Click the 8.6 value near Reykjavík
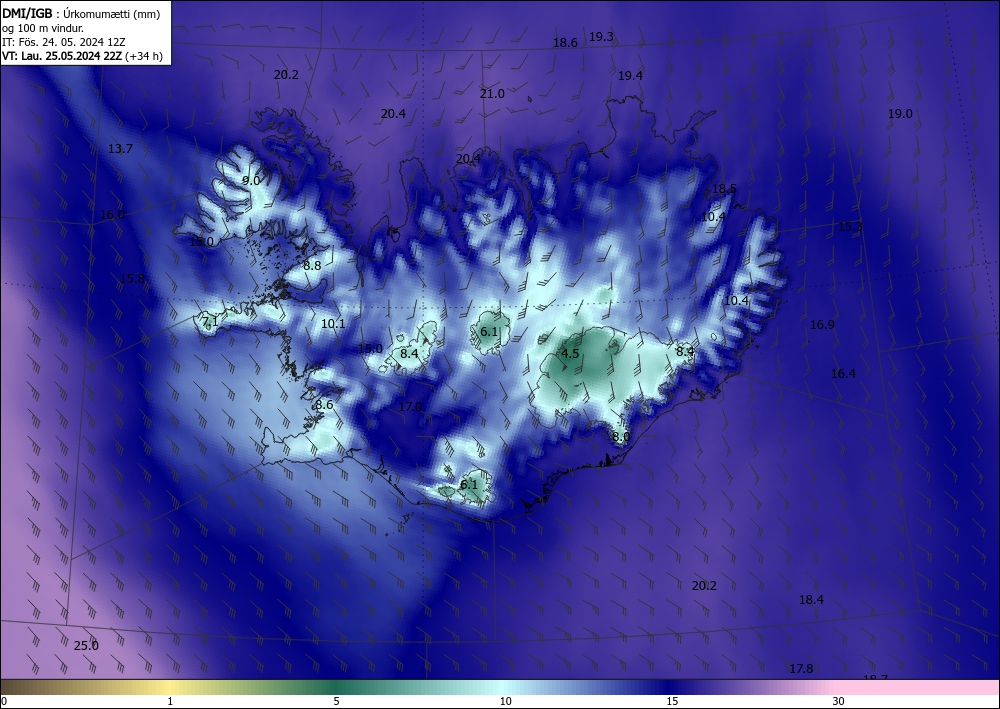Screen dimensions: 1000x709 (x=324, y=405)
